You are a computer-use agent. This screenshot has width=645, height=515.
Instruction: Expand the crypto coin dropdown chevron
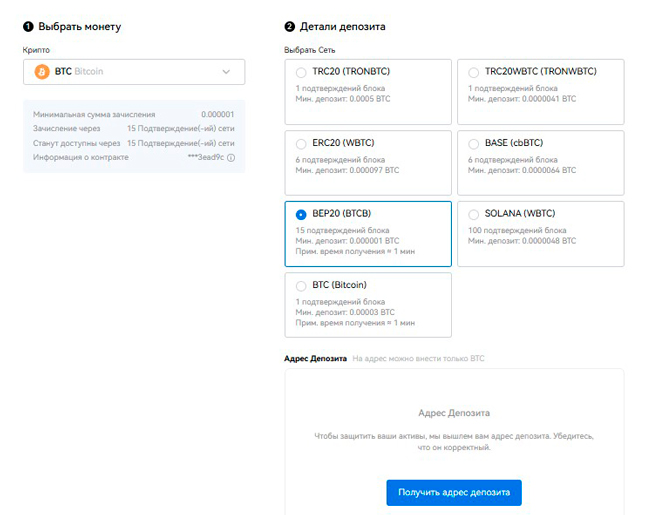point(226,72)
